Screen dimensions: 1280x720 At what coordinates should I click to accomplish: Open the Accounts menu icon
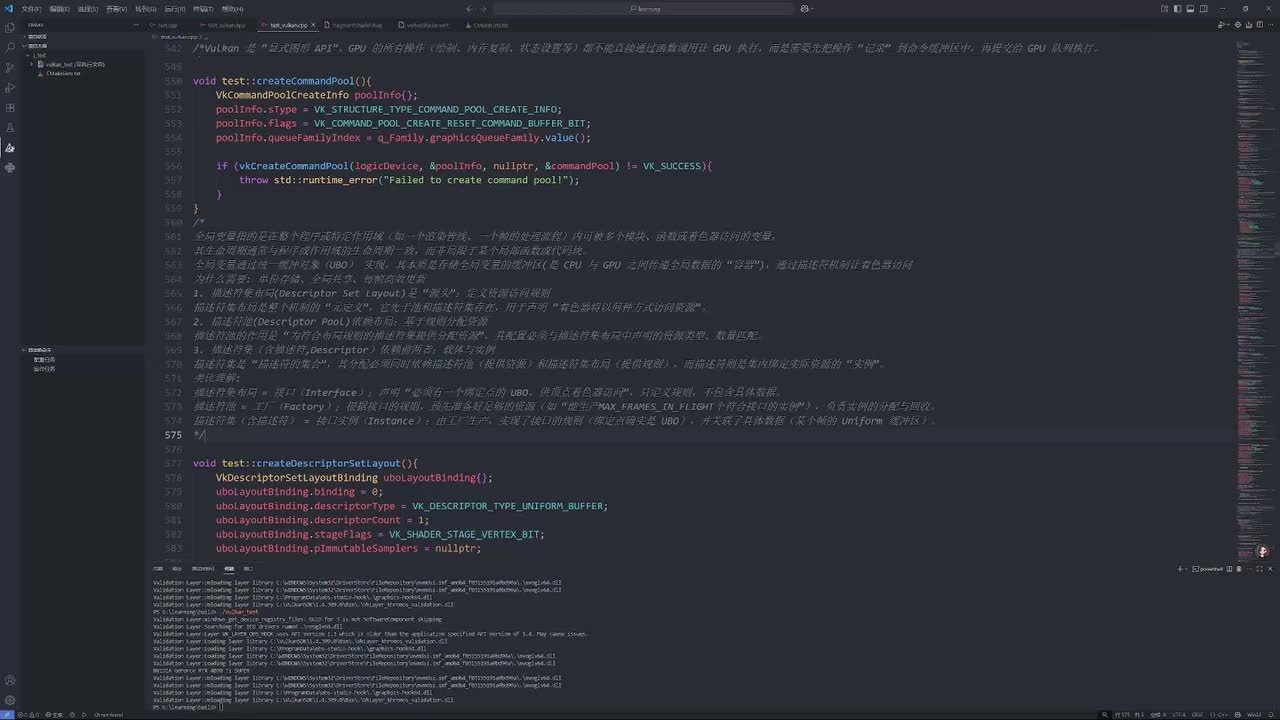pyautogui.click(x=10, y=680)
